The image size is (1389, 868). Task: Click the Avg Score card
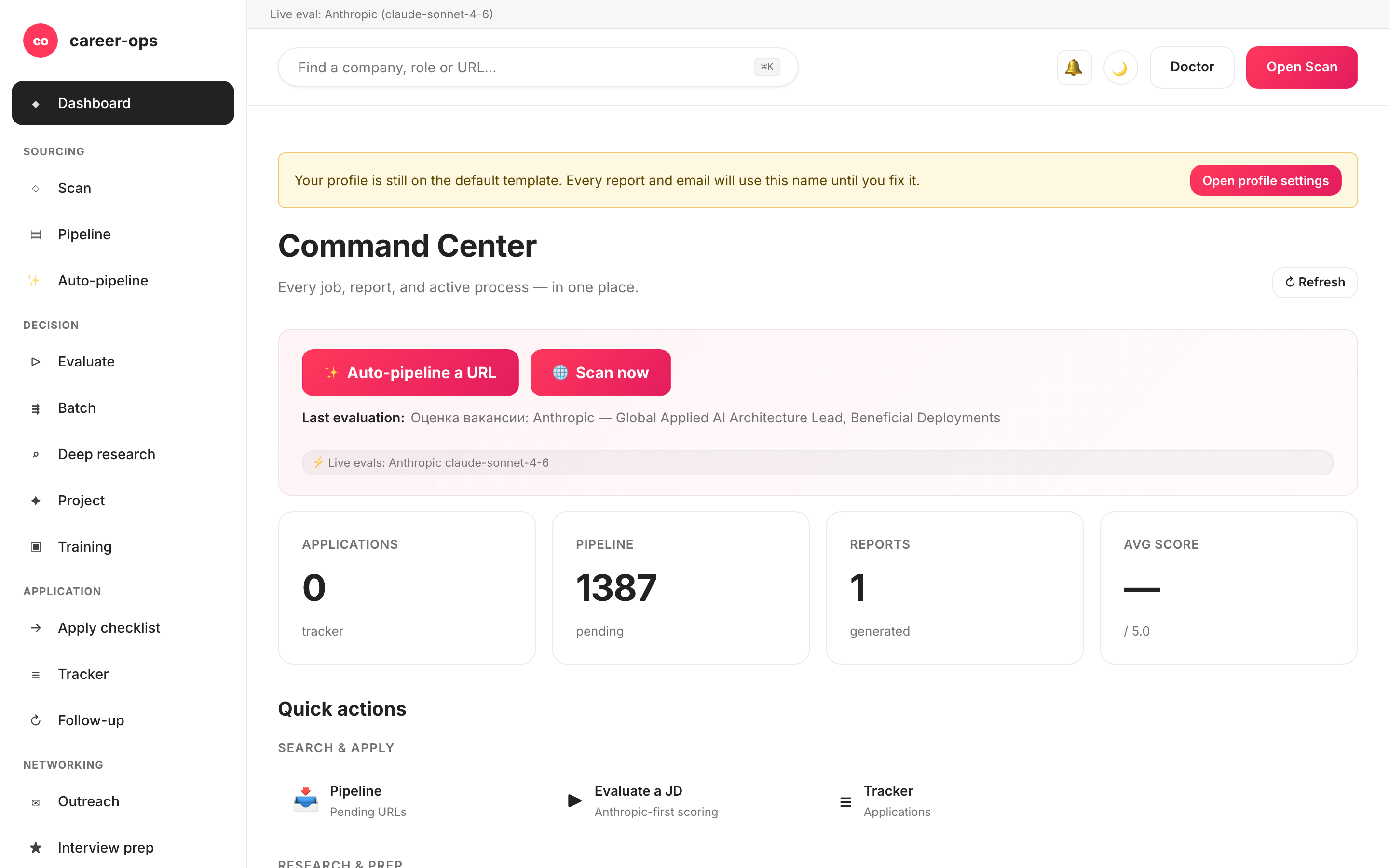[x=1228, y=588]
